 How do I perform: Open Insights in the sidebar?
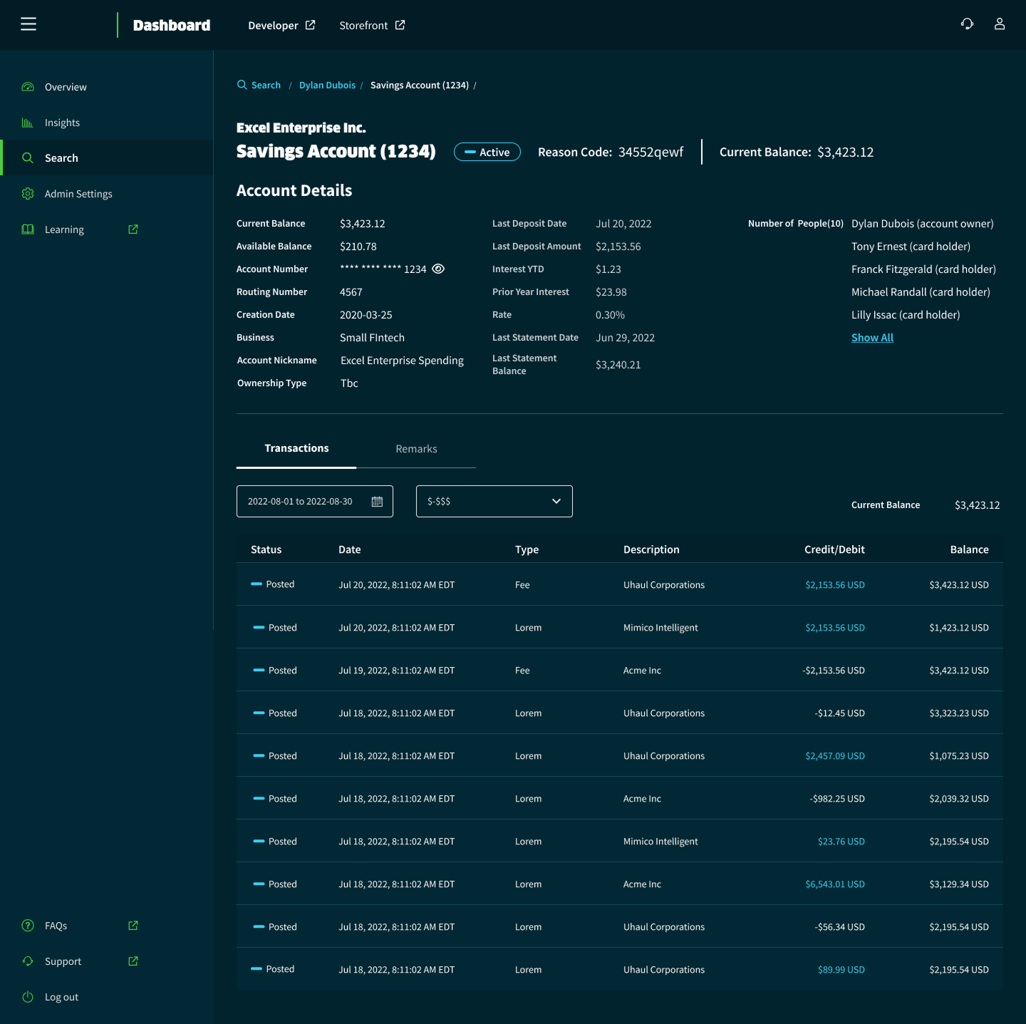[62, 123]
